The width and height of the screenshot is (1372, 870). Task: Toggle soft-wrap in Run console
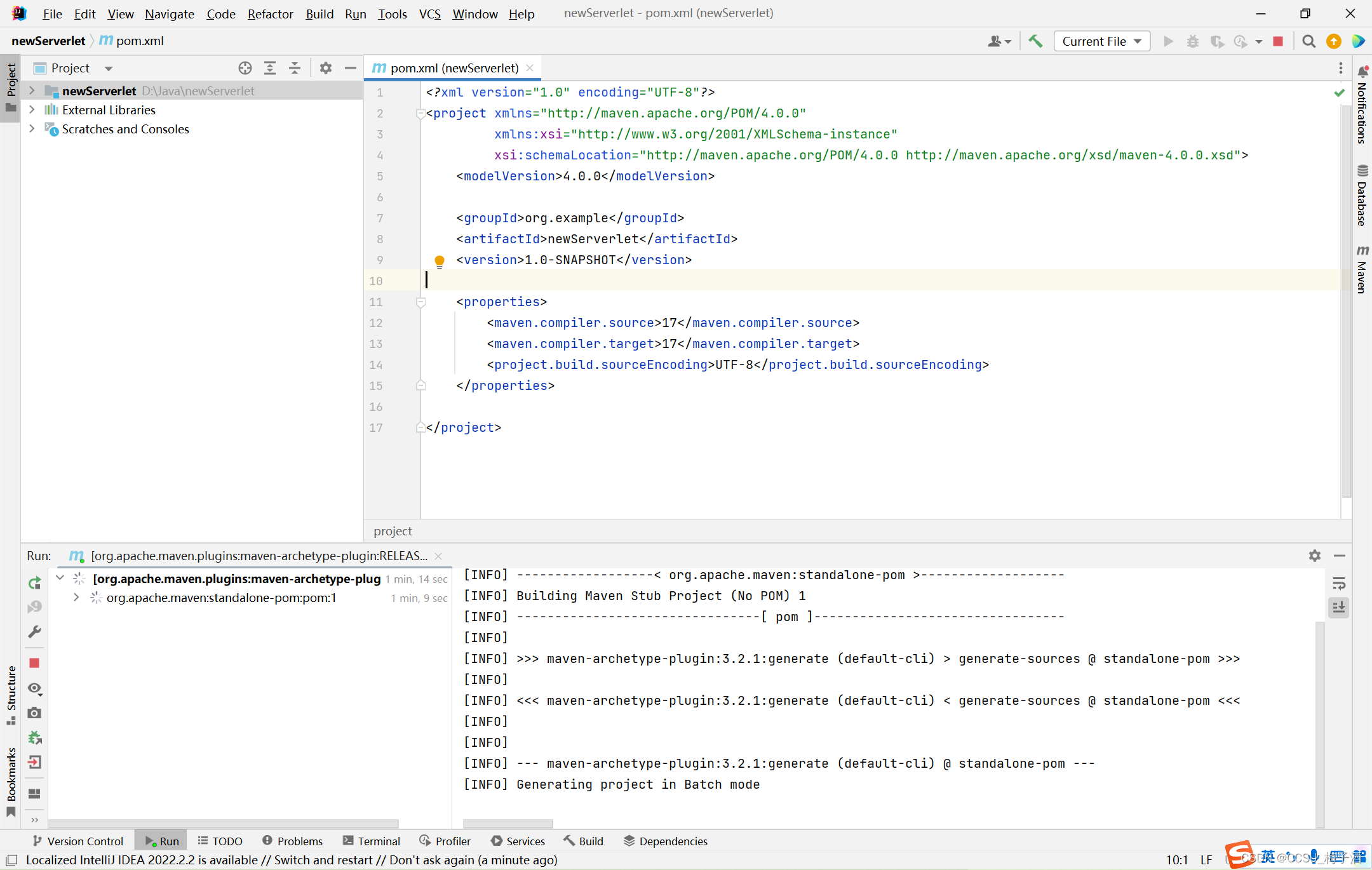[1339, 584]
